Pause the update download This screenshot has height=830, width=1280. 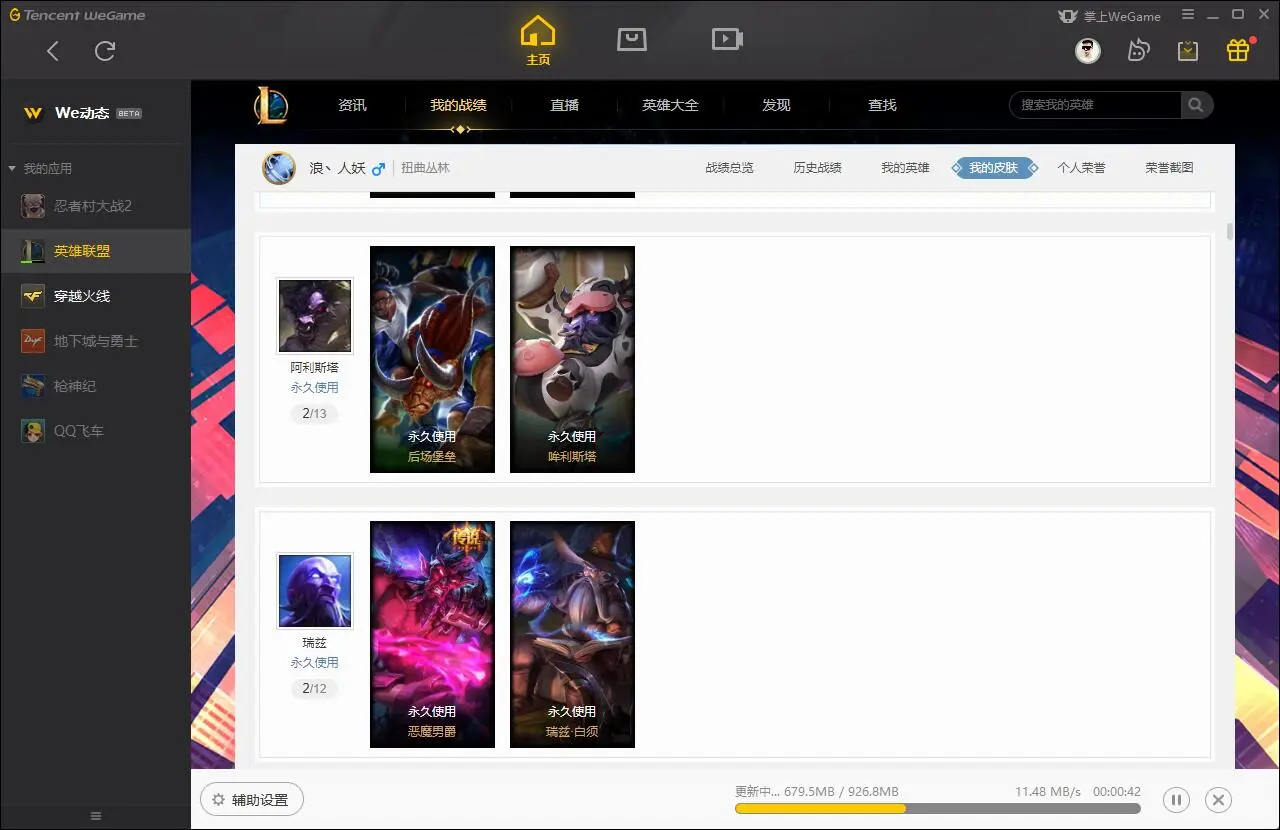pyautogui.click(x=1177, y=800)
